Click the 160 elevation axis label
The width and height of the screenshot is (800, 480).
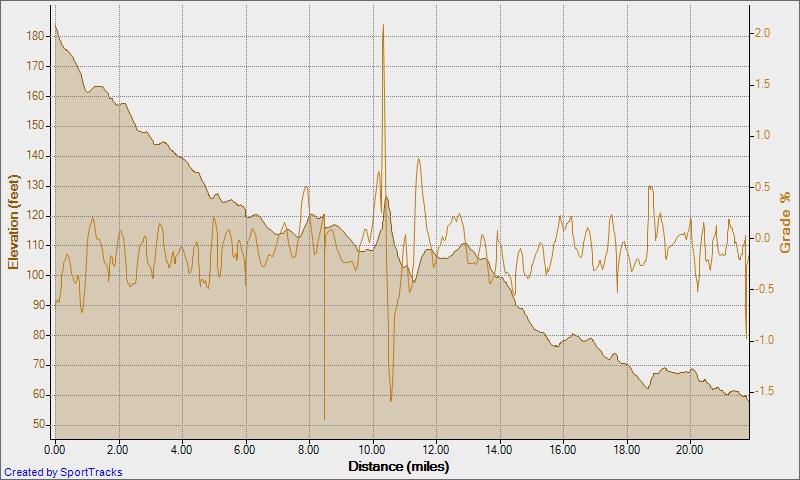pyautogui.click(x=36, y=96)
